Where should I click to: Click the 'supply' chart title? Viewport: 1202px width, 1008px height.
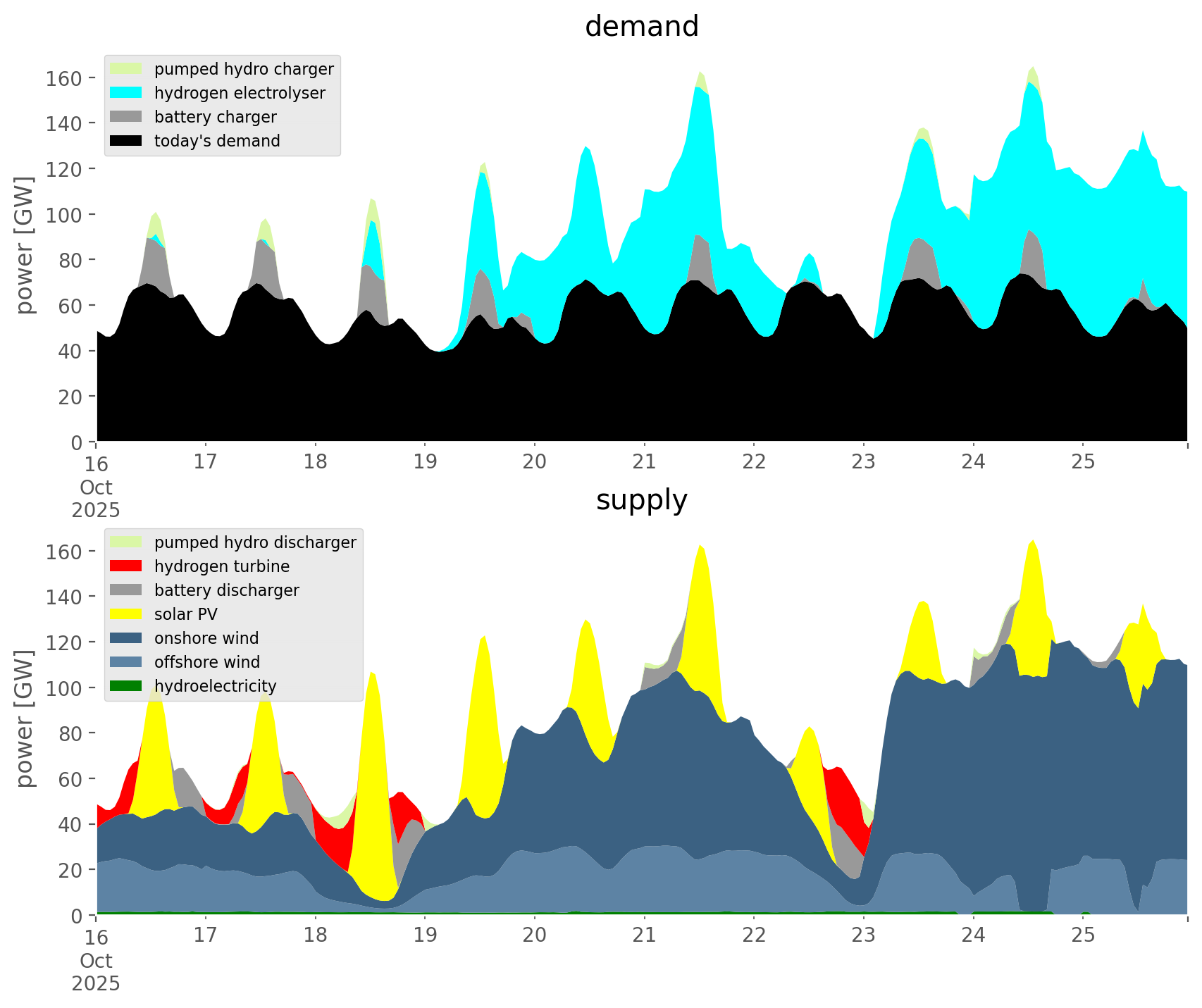pos(642,500)
